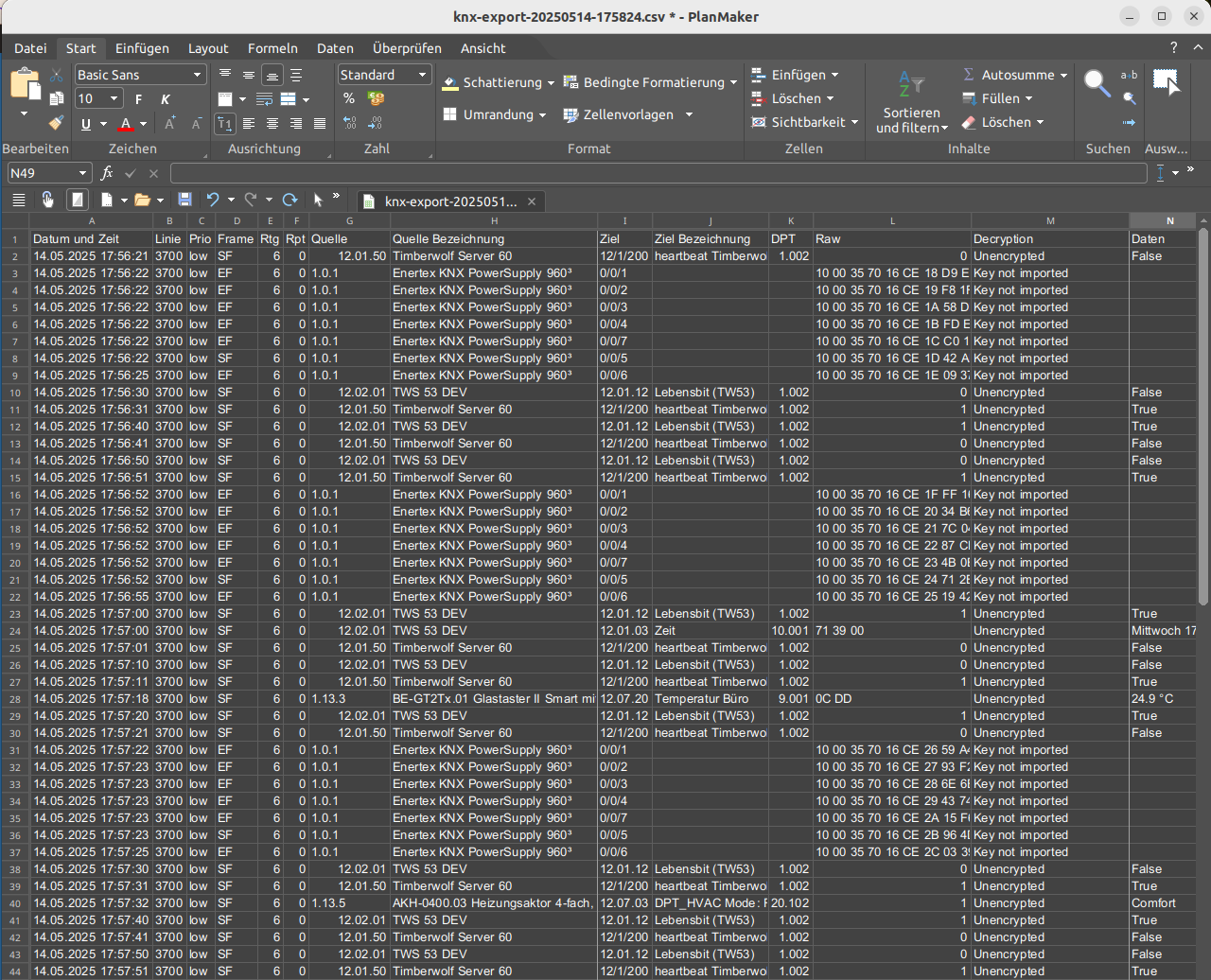Click the fx insert function icon

pyautogui.click(x=107, y=173)
